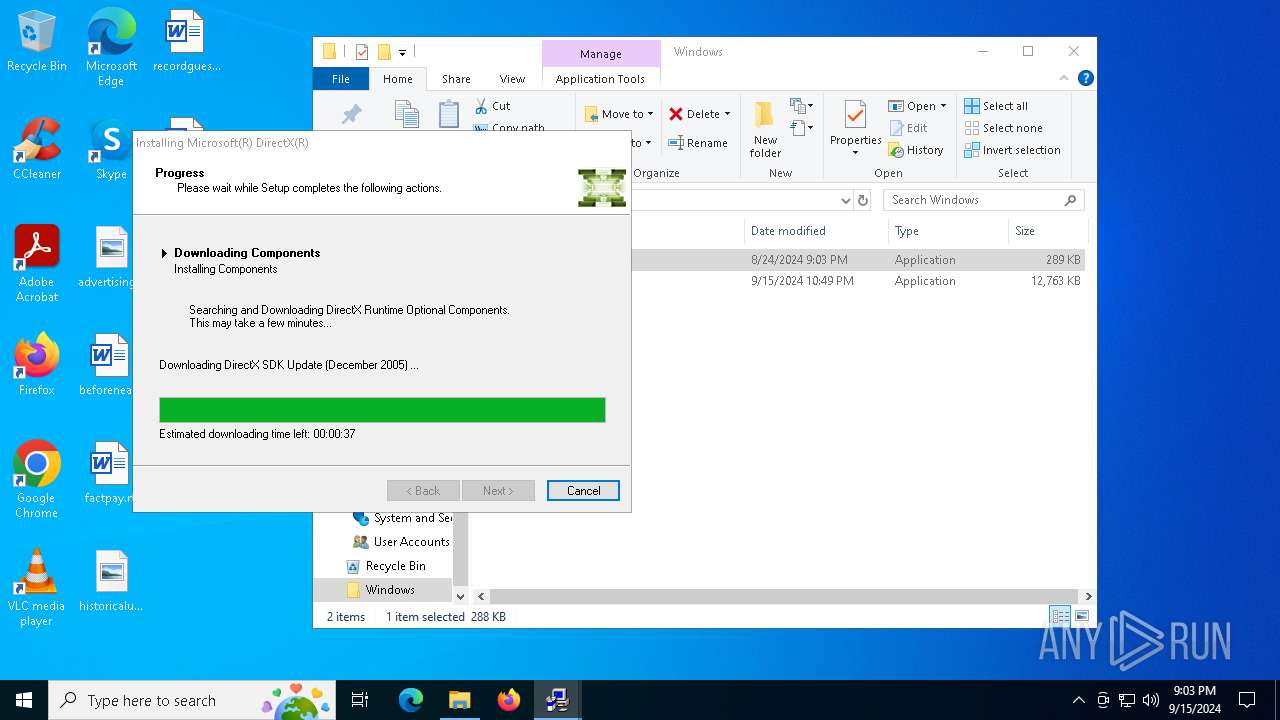Open the Delete options arrow
The image size is (1280, 720).
coord(727,114)
